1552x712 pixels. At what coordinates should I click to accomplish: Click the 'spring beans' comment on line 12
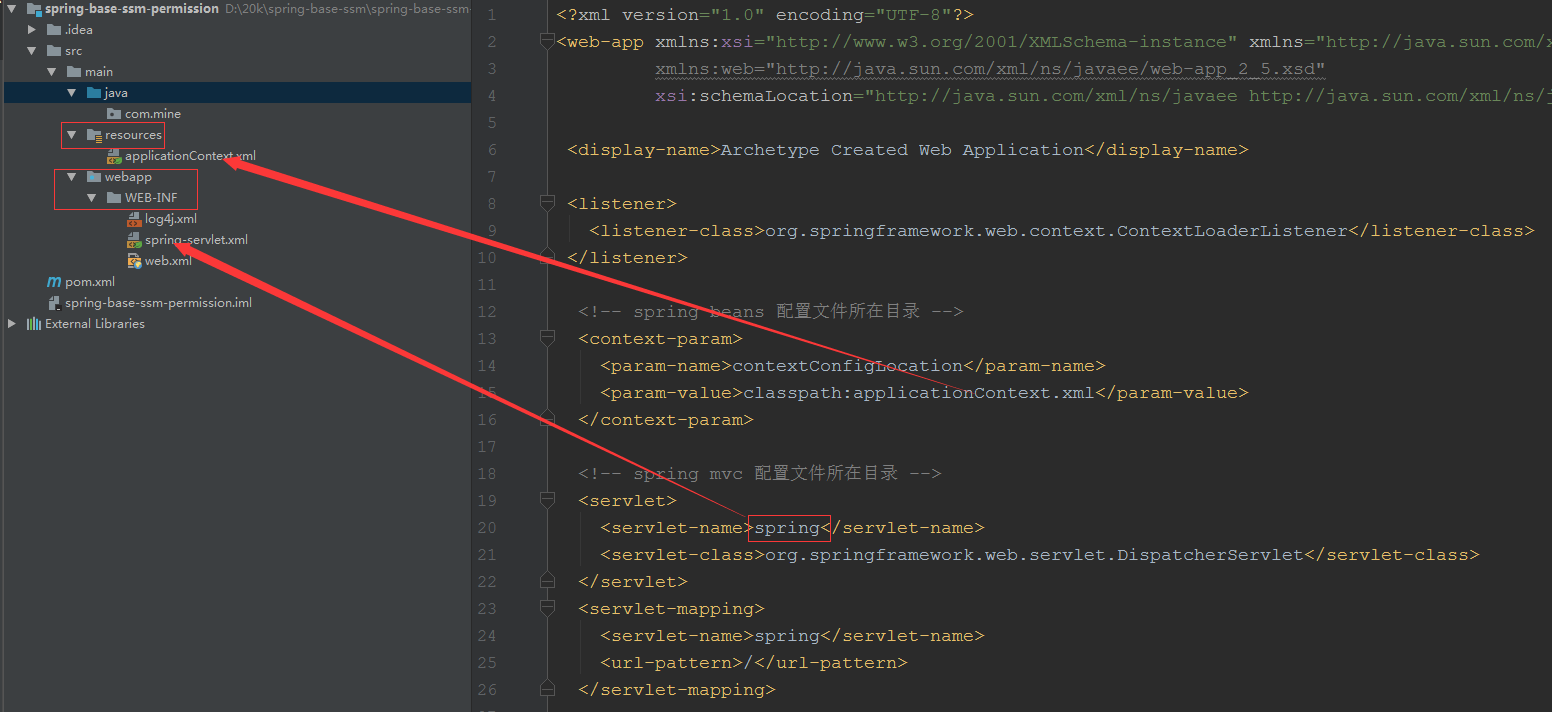(x=770, y=312)
